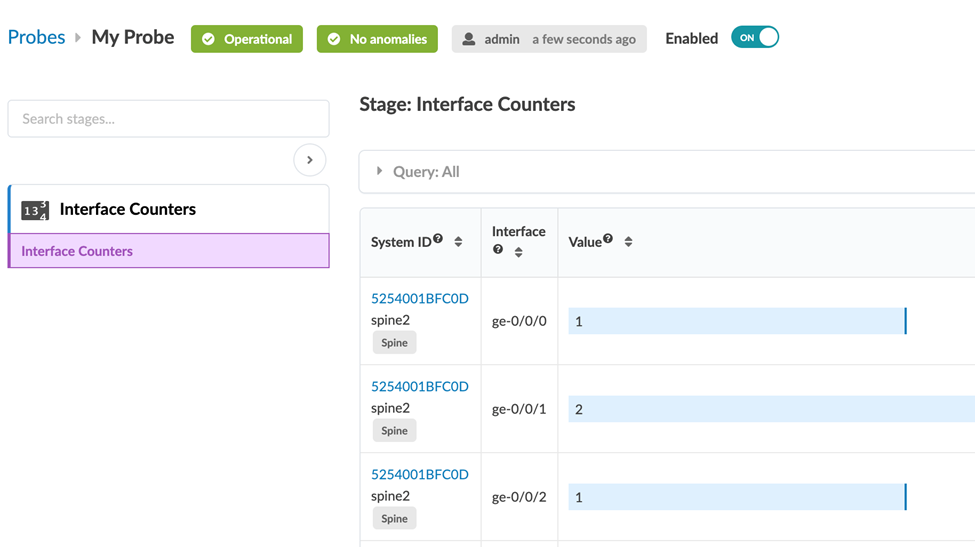Sort table by System ID column

click(x=458, y=242)
